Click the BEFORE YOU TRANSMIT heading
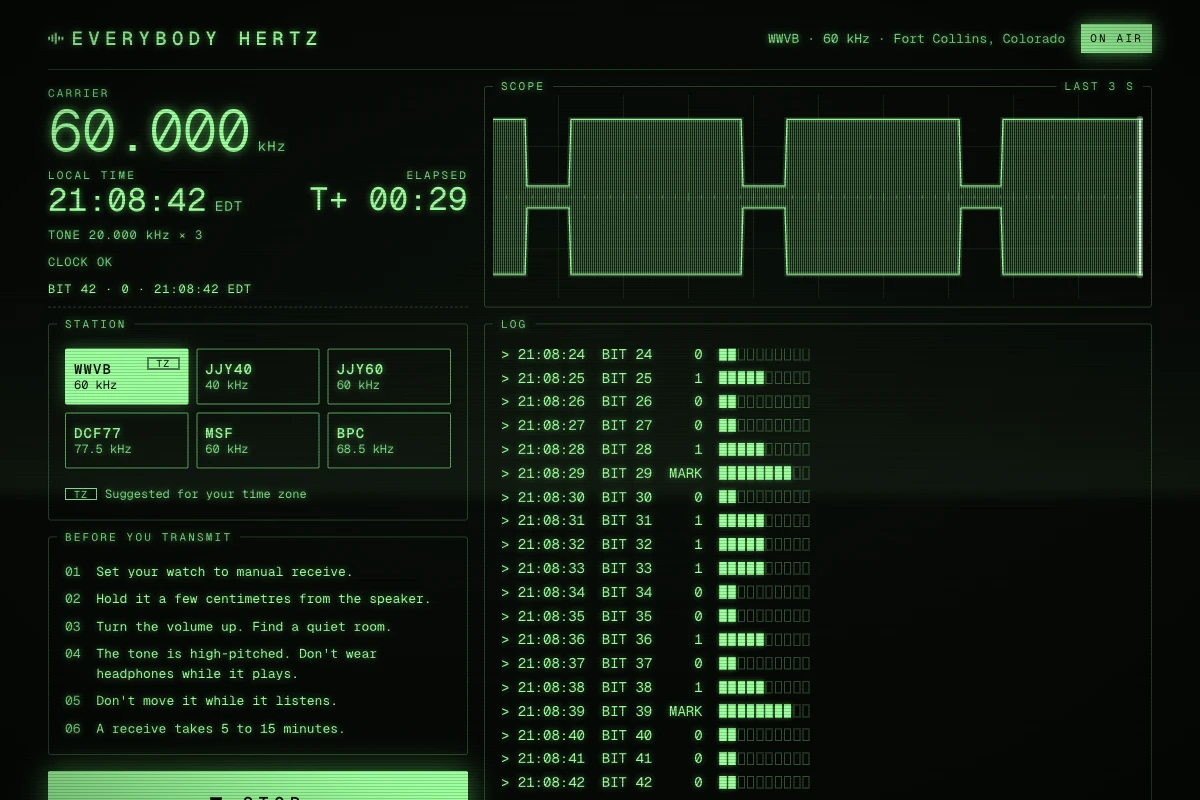 click(148, 538)
